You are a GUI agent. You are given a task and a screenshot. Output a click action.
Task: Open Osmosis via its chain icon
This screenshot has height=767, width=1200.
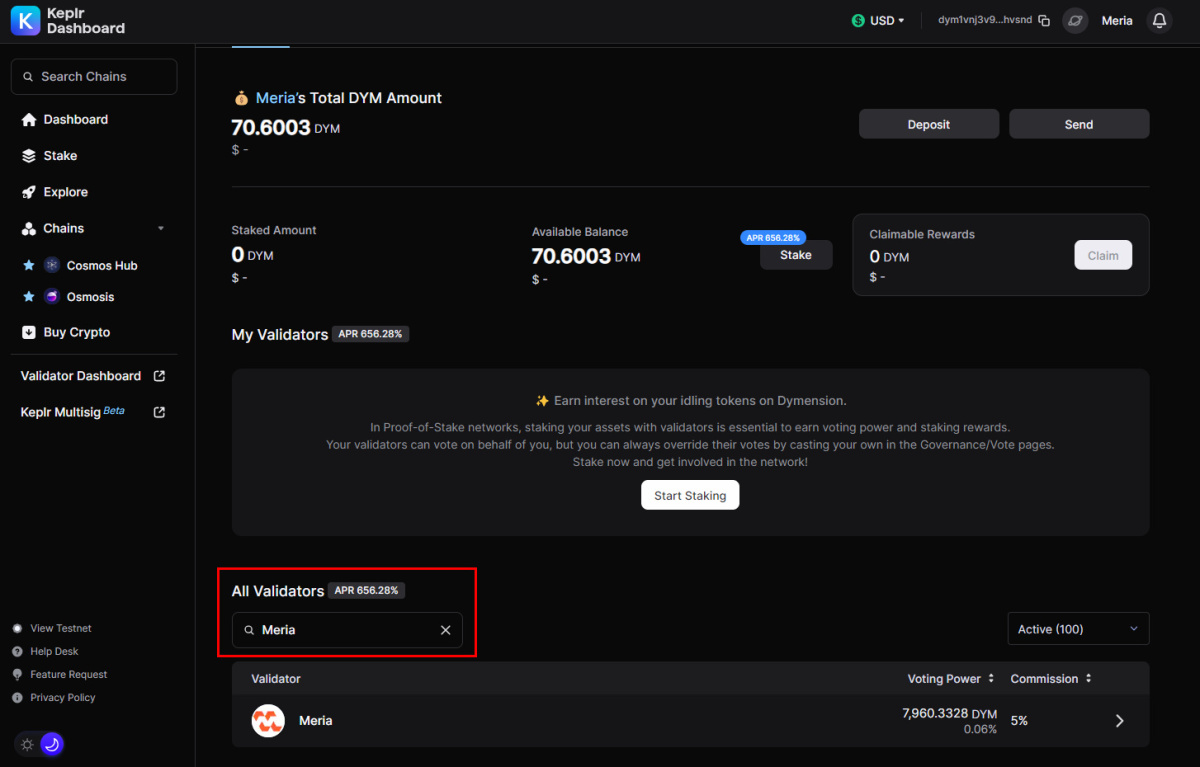(52, 297)
